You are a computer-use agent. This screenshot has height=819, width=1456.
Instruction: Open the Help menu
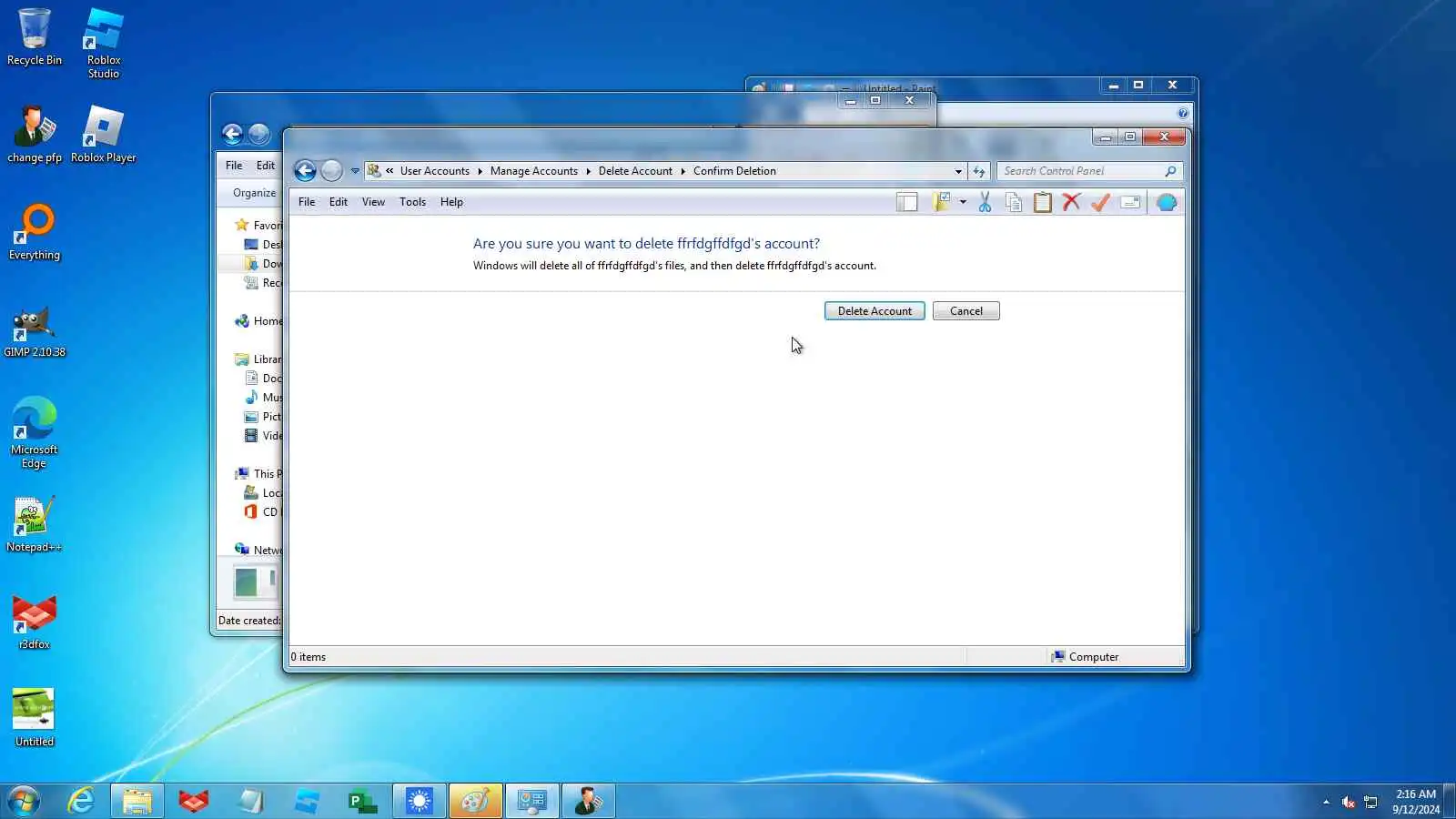coord(451,202)
